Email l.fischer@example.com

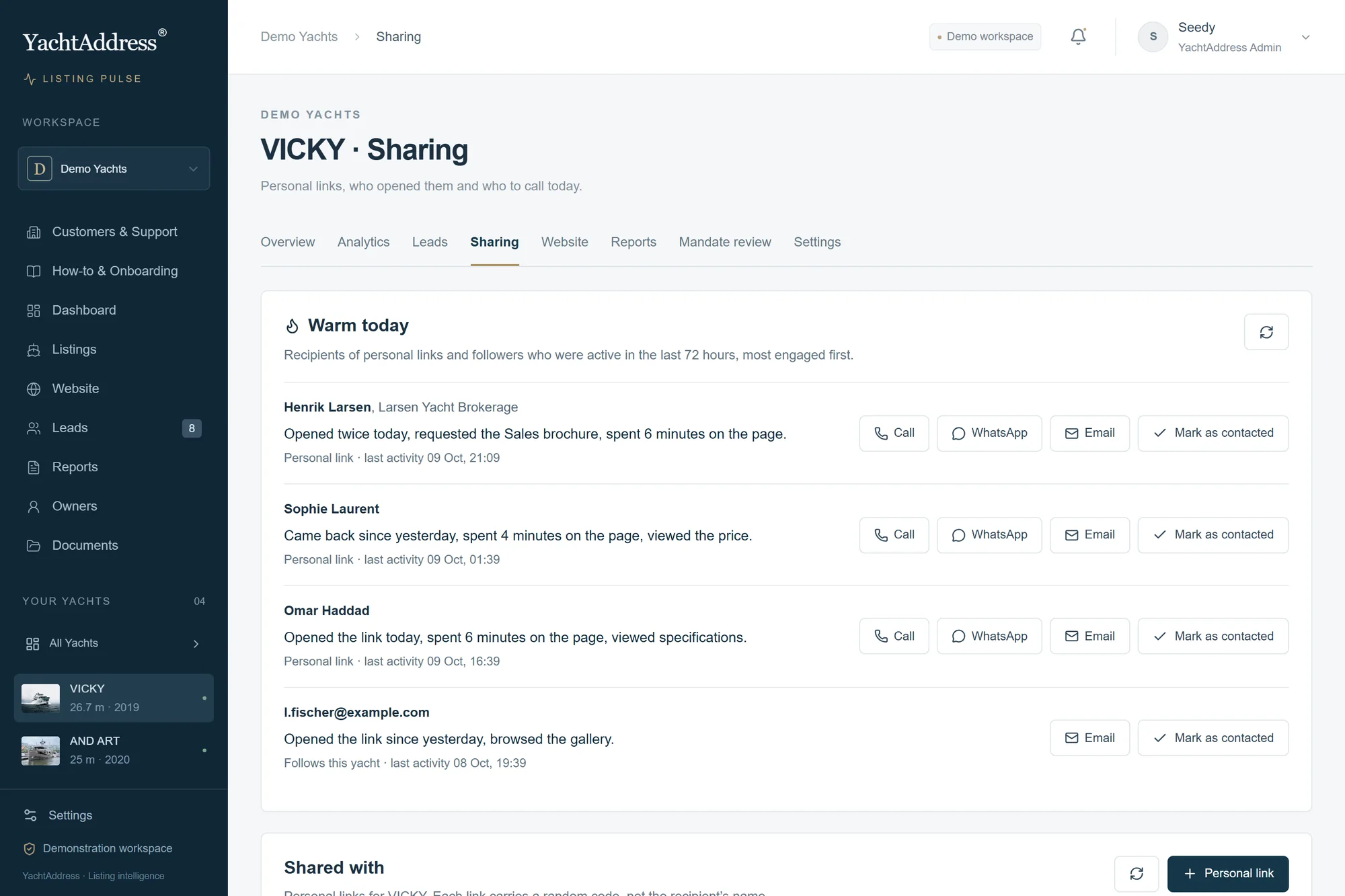(x=1089, y=738)
